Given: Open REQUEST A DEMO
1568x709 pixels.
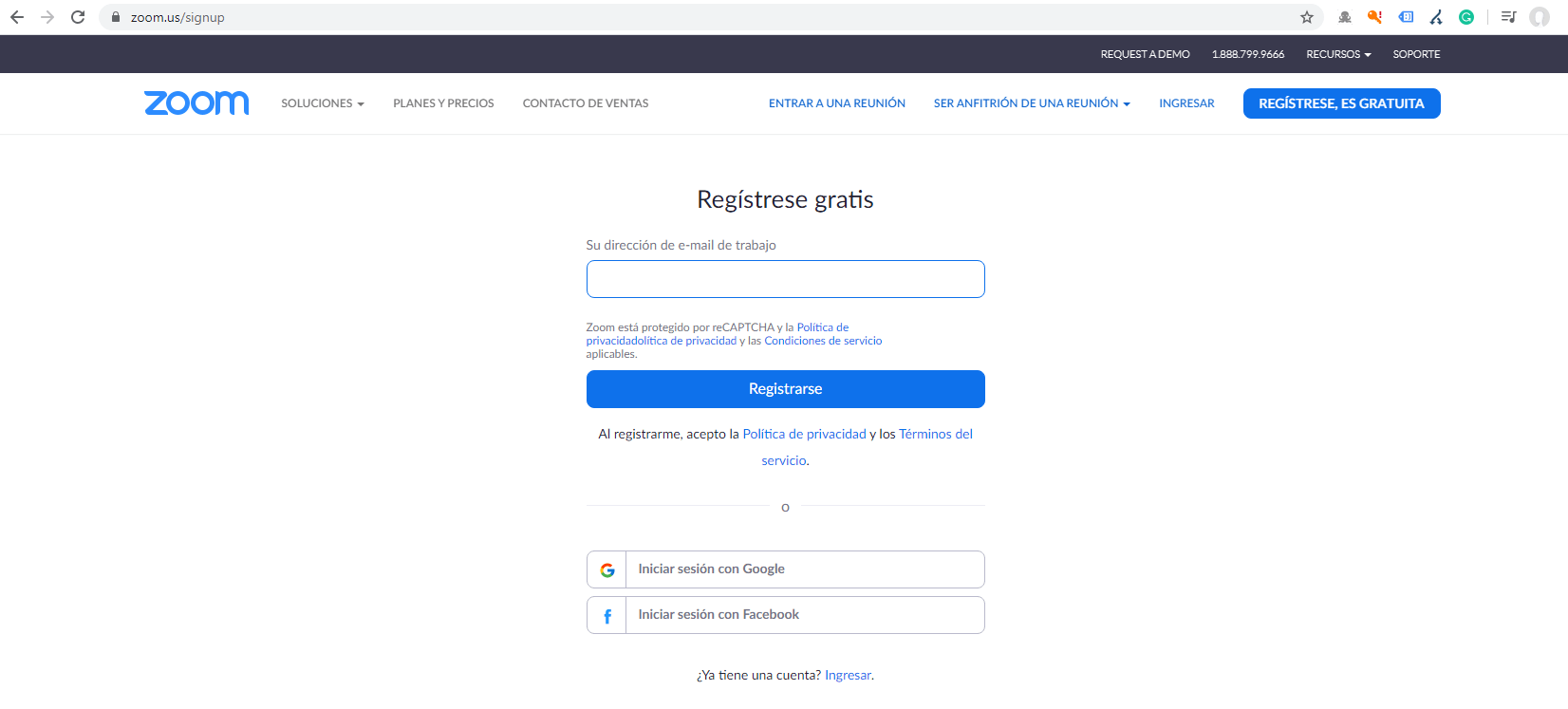Looking at the screenshot, I should [x=1145, y=54].
